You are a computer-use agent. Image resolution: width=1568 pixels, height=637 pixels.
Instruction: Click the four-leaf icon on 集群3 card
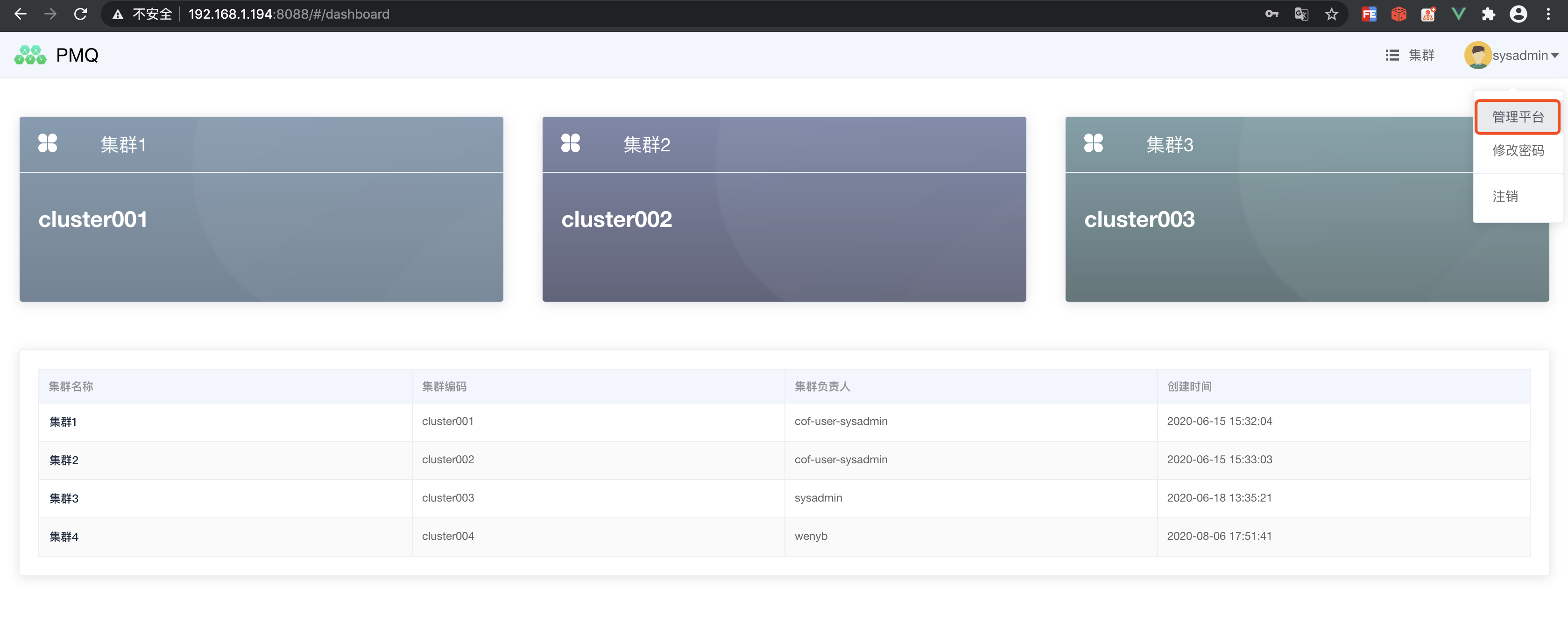point(1093,143)
